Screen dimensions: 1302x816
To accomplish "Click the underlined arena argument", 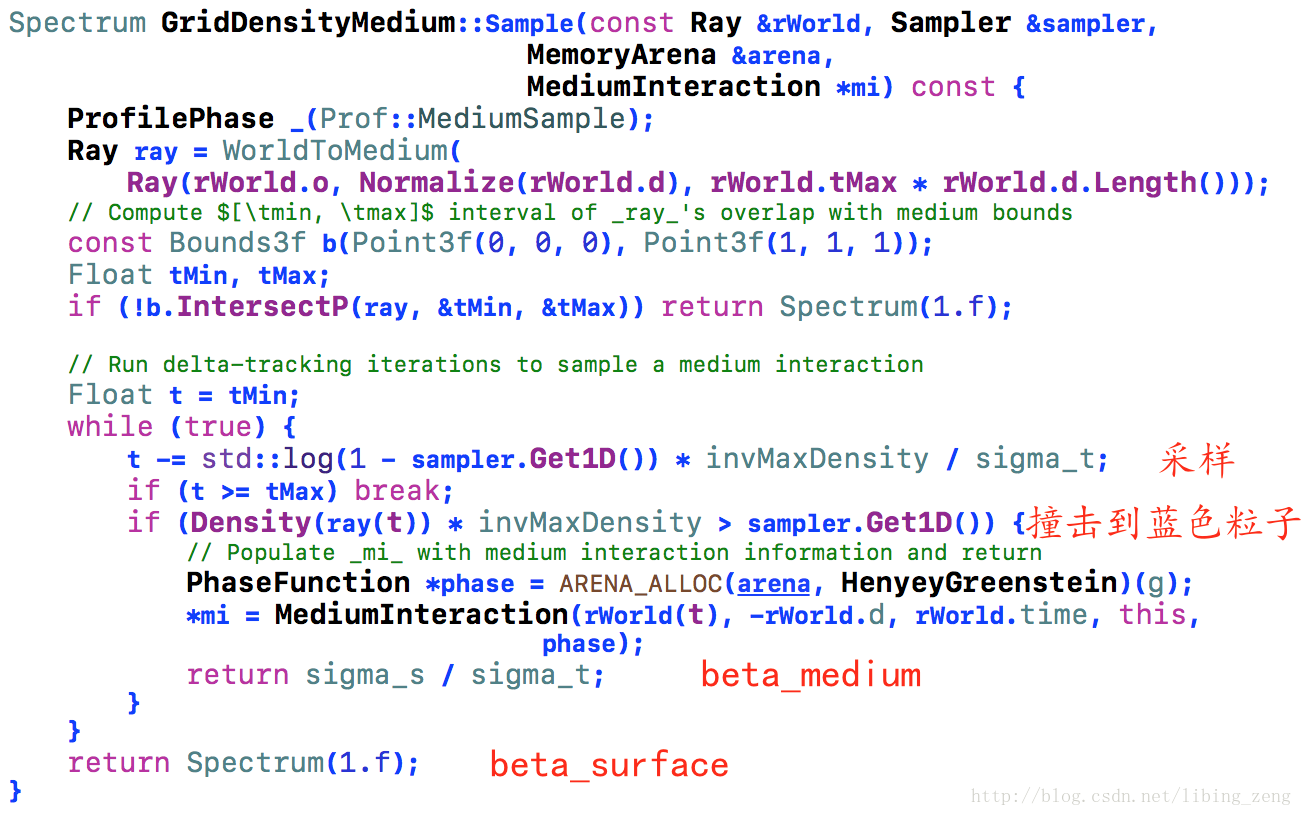I will tap(774, 584).
